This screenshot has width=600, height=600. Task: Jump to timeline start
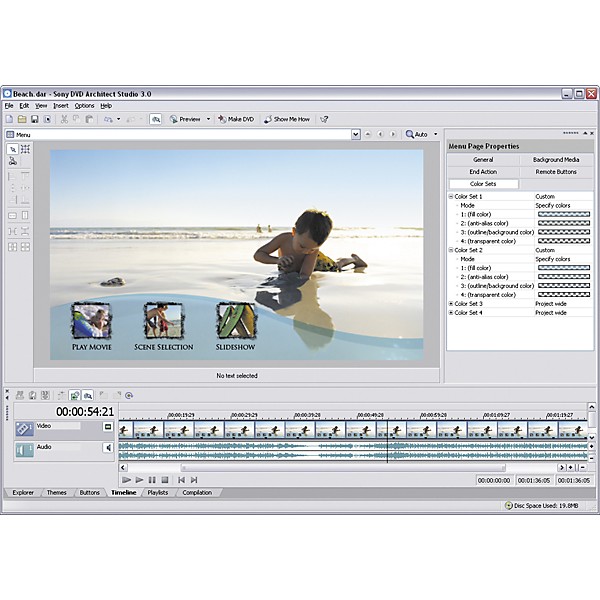tap(181, 480)
